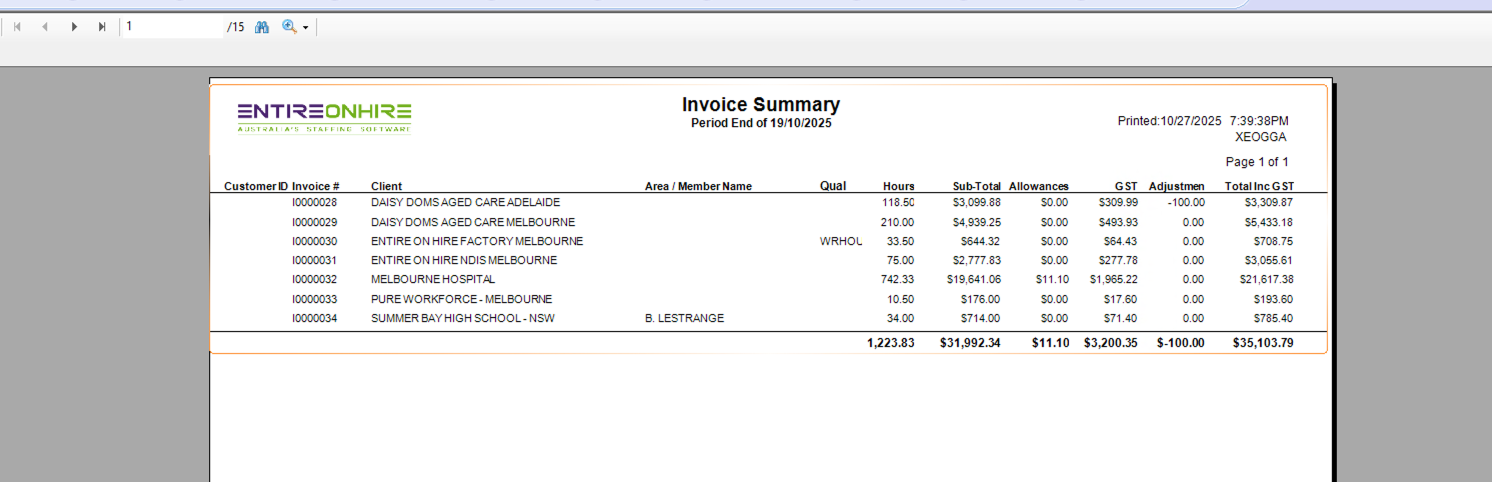1492x482 pixels.
Task: Go to the first page of the report
Action: tap(17, 27)
